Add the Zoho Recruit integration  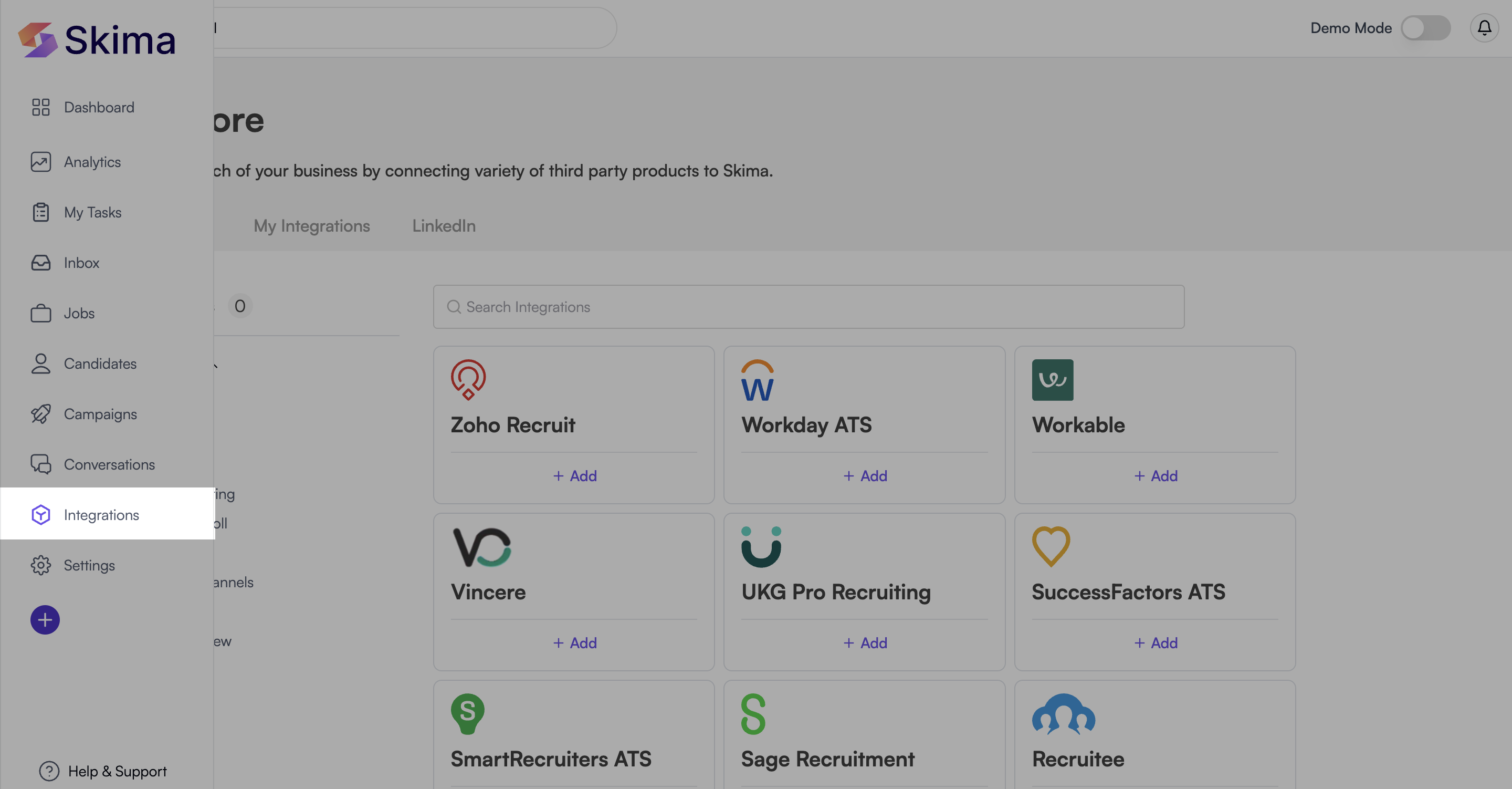point(575,476)
